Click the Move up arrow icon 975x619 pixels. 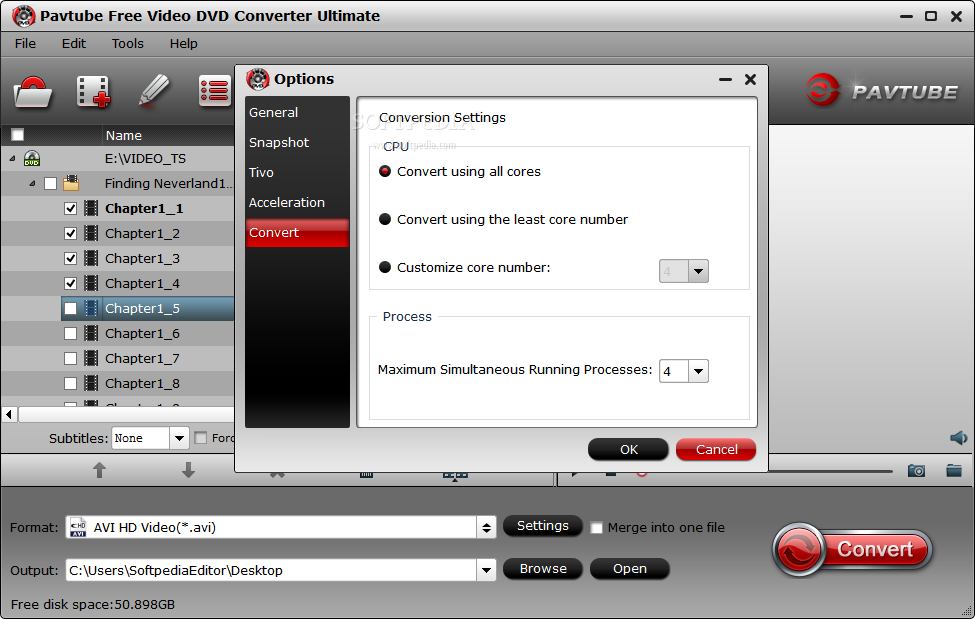(99, 470)
